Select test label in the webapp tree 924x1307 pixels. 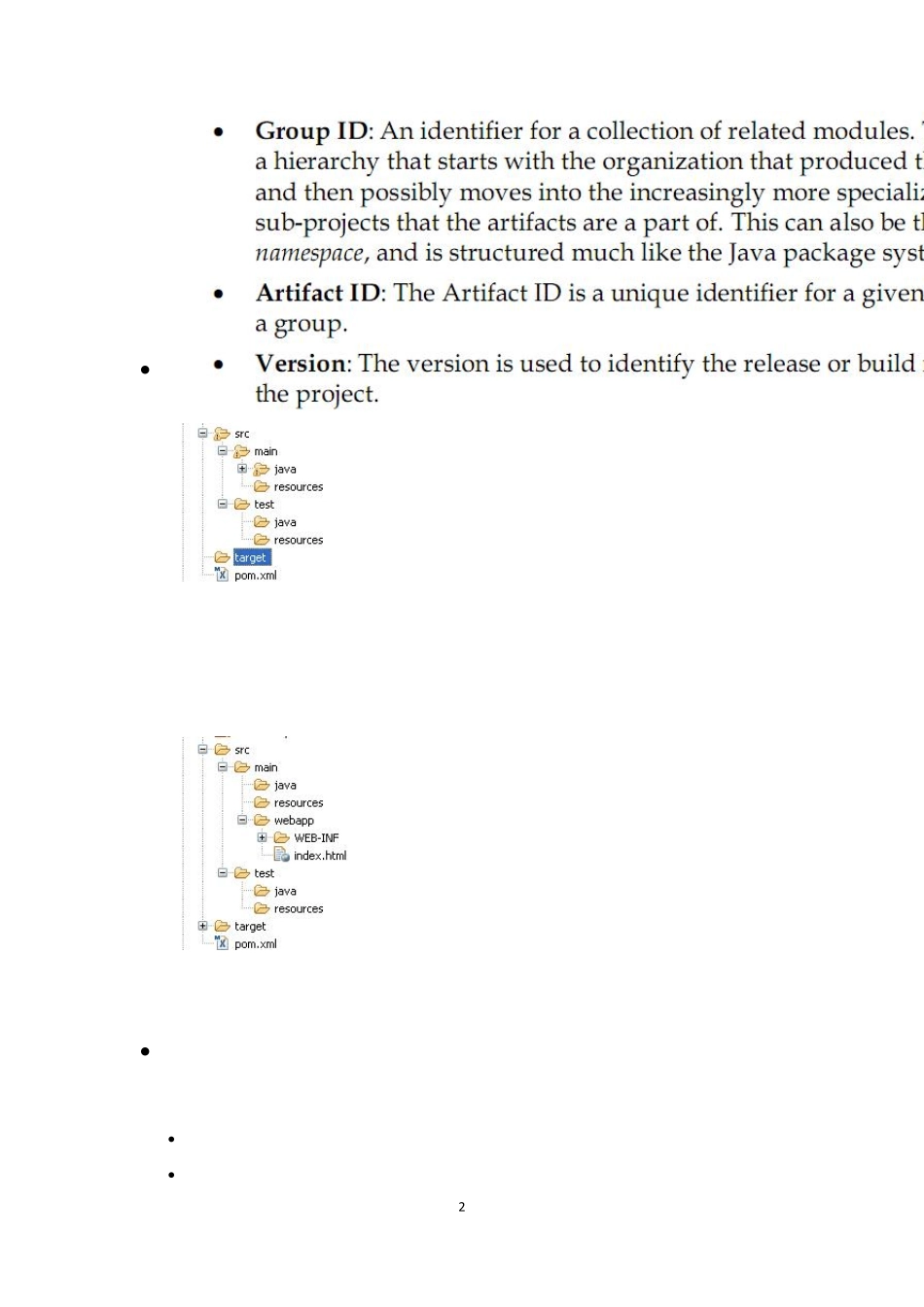tap(265, 873)
